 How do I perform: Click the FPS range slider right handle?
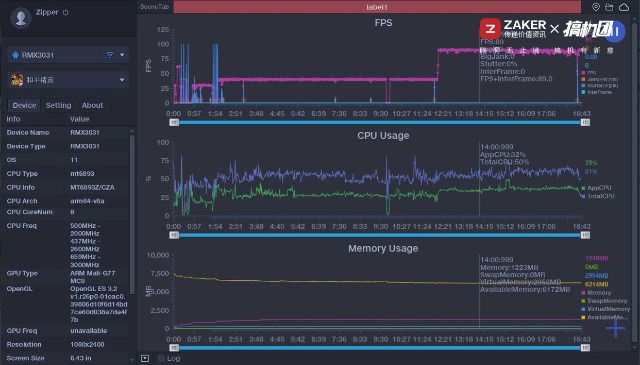(585, 122)
